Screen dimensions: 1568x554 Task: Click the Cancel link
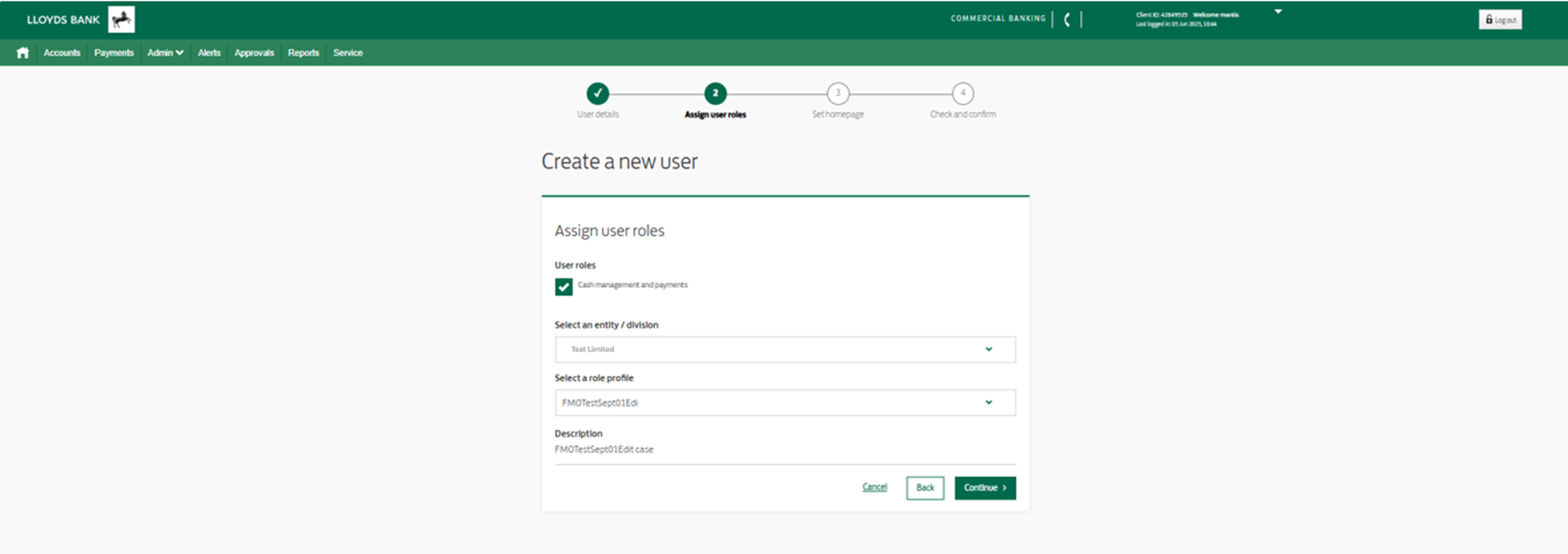click(x=874, y=487)
